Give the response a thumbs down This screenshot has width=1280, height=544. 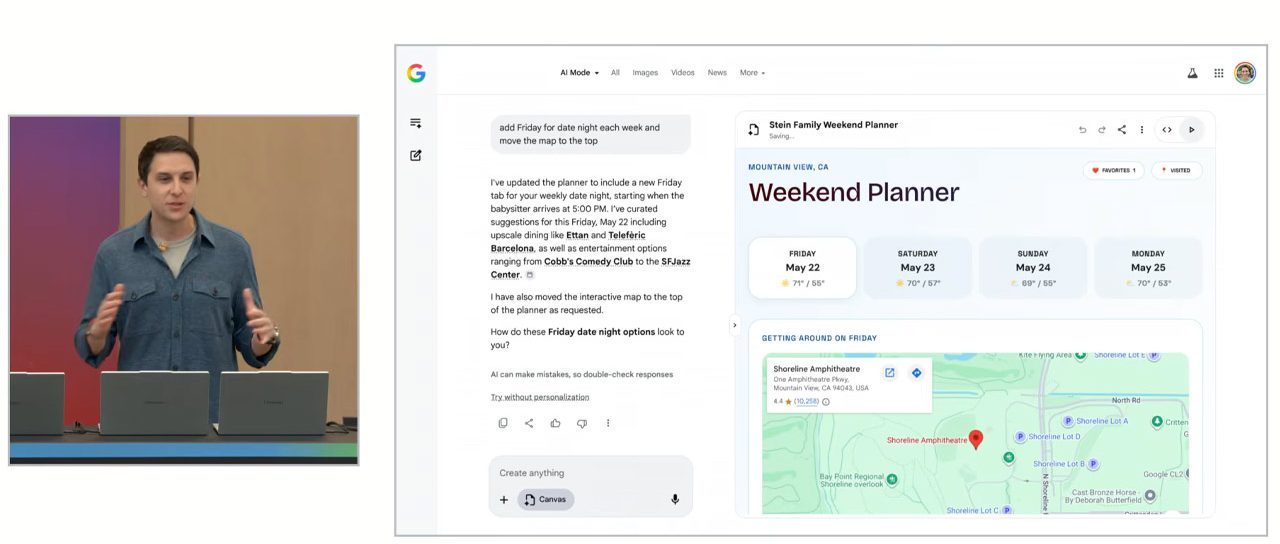click(581, 423)
